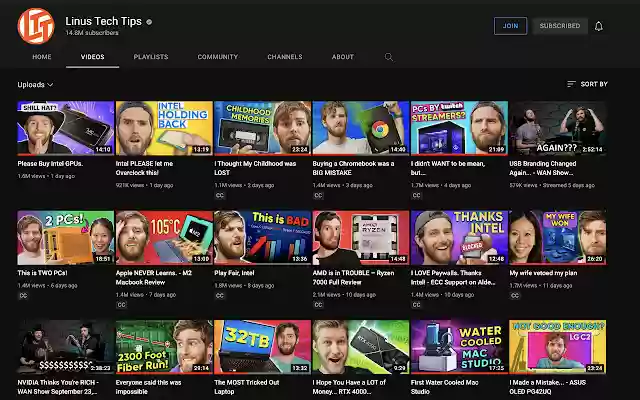
Task: Play the 'CHILDHOOD MEMORIES' VHS thumbnail
Action: click(x=262, y=128)
